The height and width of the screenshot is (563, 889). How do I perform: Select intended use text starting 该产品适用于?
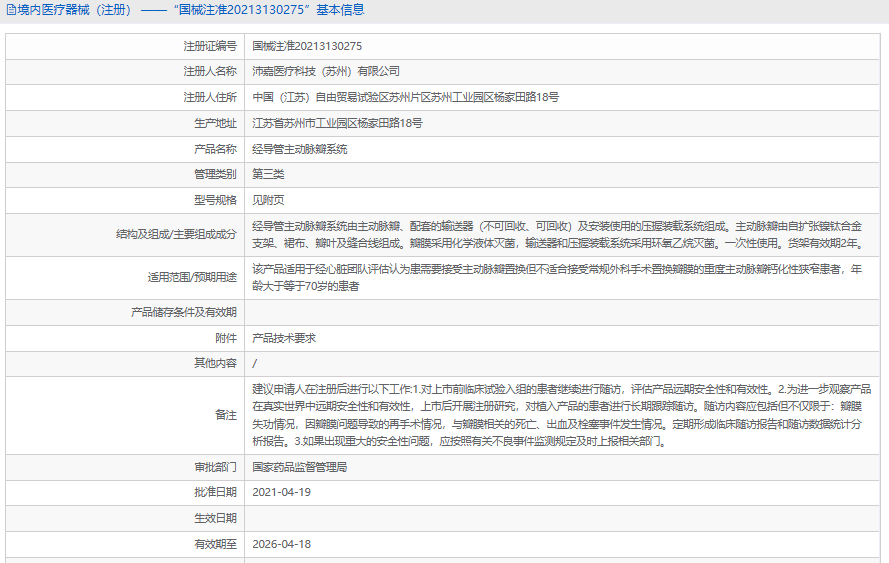click(557, 278)
